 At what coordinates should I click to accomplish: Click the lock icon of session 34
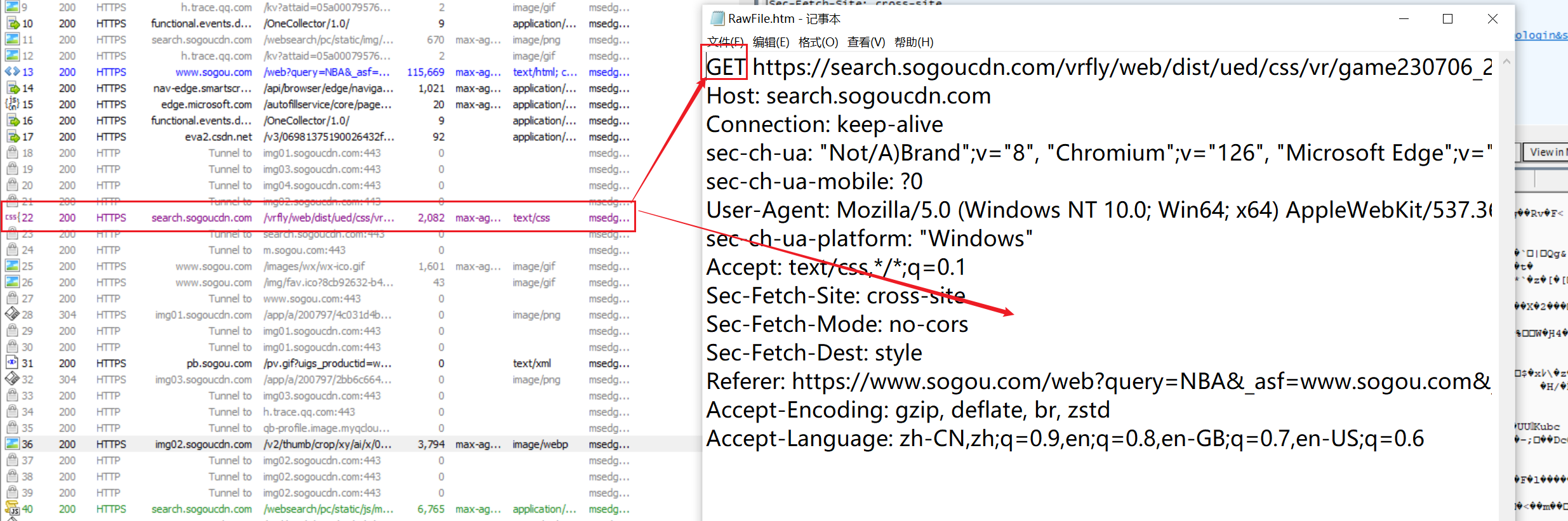pyautogui.click(x=12, y=412)
